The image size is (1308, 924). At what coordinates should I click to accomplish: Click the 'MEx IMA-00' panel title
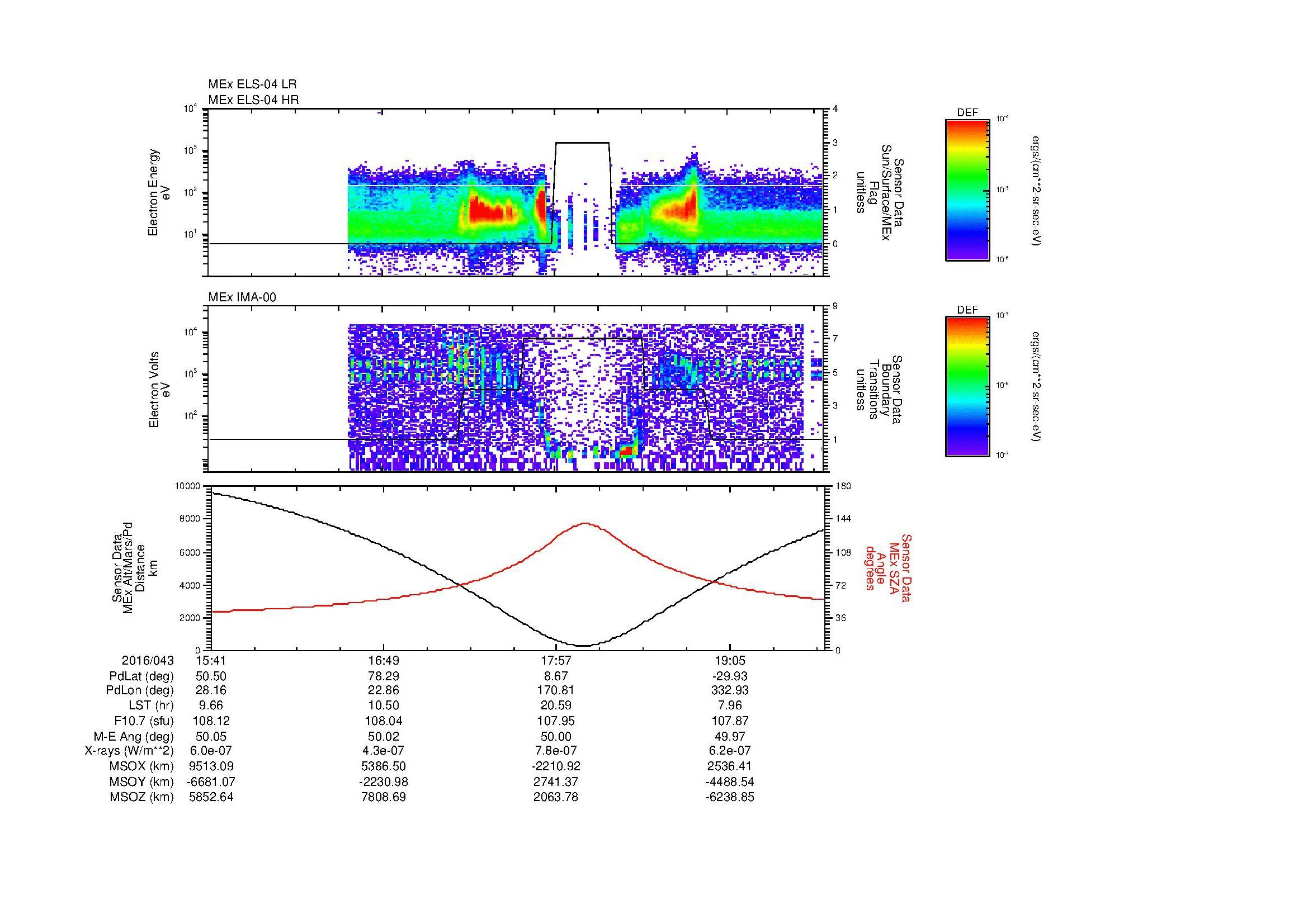(x=242, y=297)
